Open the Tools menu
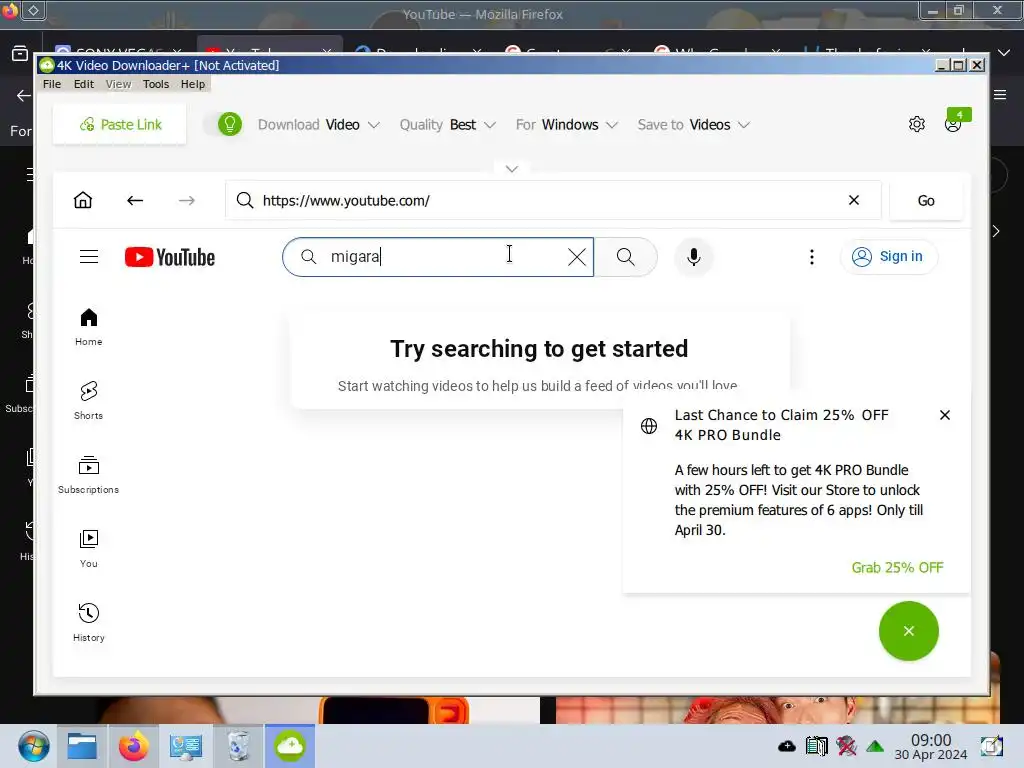1024x768 pixels. pyautogui.click(x=156, y=84)
